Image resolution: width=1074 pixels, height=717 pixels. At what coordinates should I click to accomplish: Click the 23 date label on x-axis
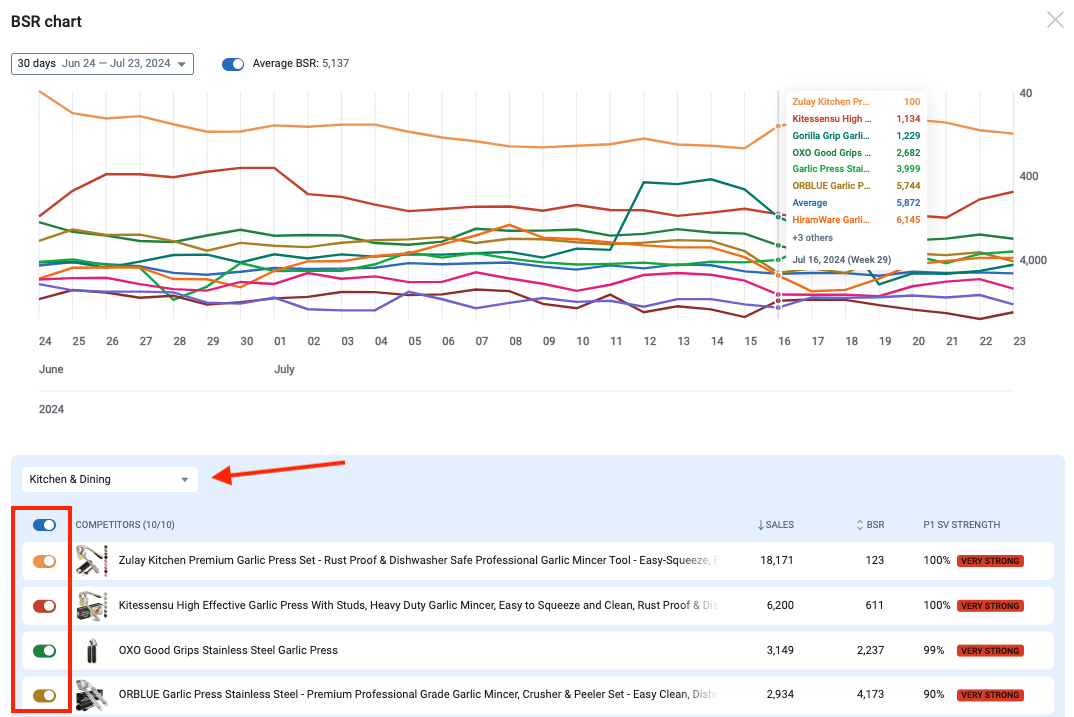(x=1019, y=341)
